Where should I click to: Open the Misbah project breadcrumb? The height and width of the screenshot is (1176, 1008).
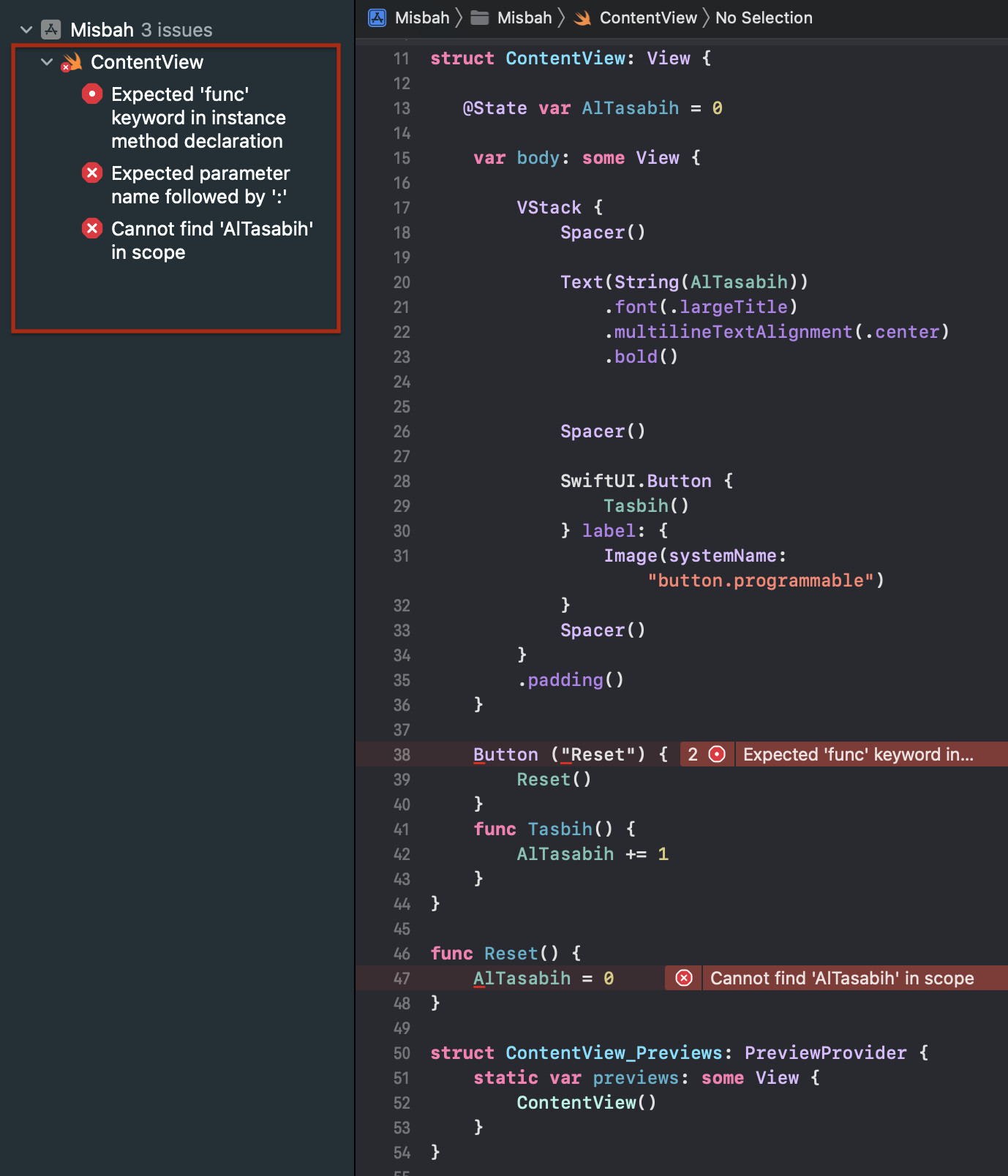click(422, 18)
